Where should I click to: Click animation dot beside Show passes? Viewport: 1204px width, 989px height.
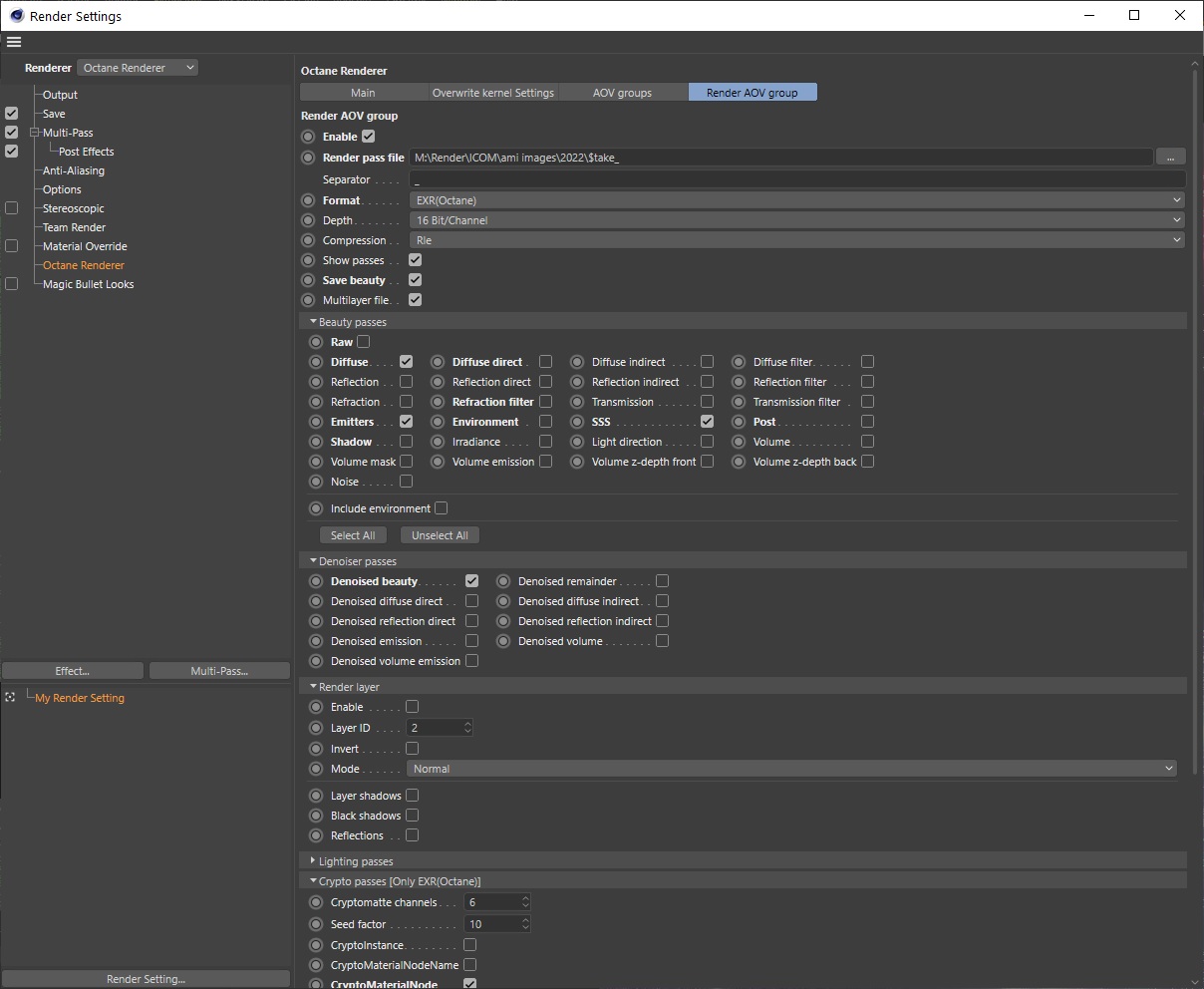point(308,260)
